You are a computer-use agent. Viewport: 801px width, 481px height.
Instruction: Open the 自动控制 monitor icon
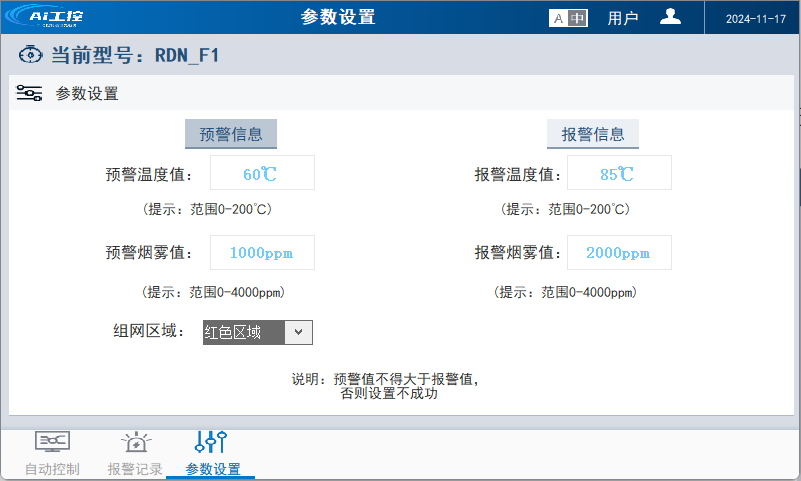pos(52,442)
